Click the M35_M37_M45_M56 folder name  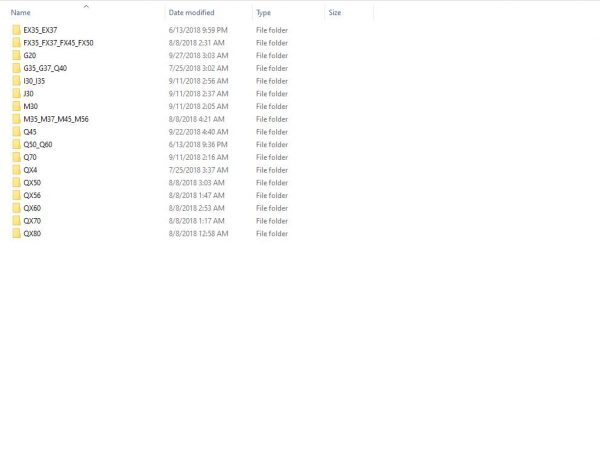pos(56,119)
